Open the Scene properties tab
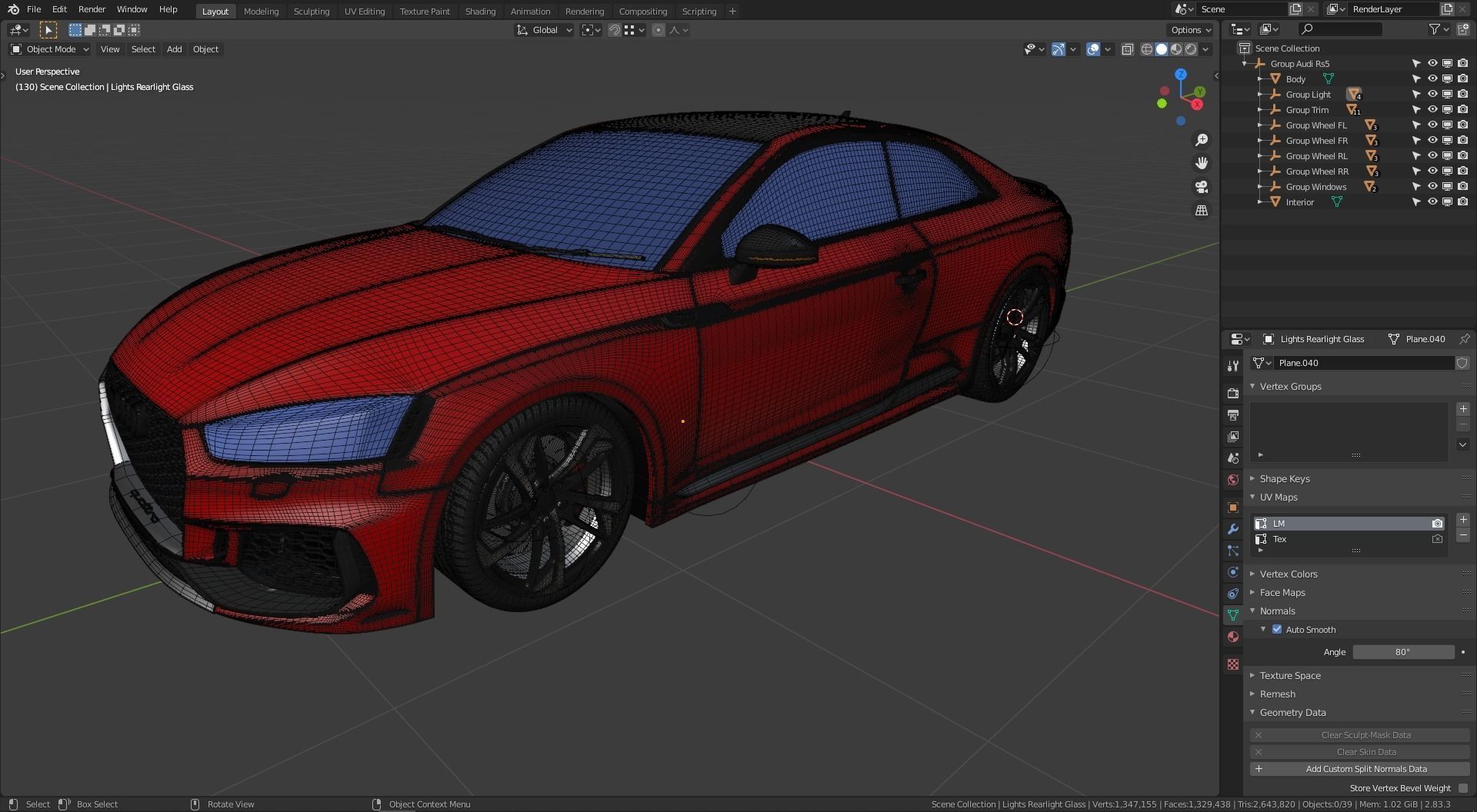1477x812 pixels. (x=1233, y=458)
